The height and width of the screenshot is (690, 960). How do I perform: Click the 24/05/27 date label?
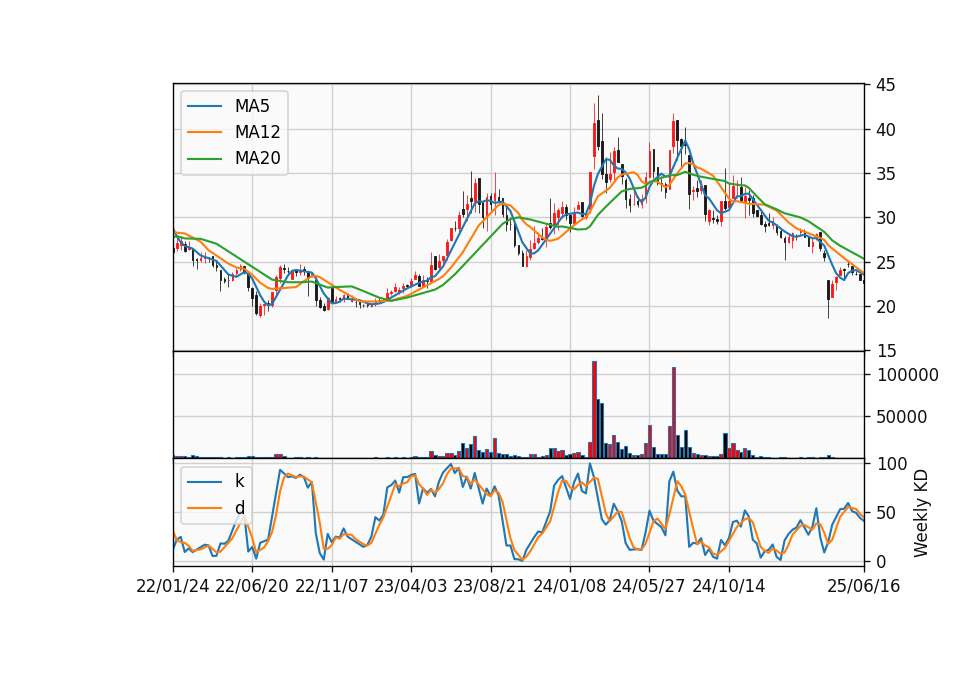click(649, 586)
